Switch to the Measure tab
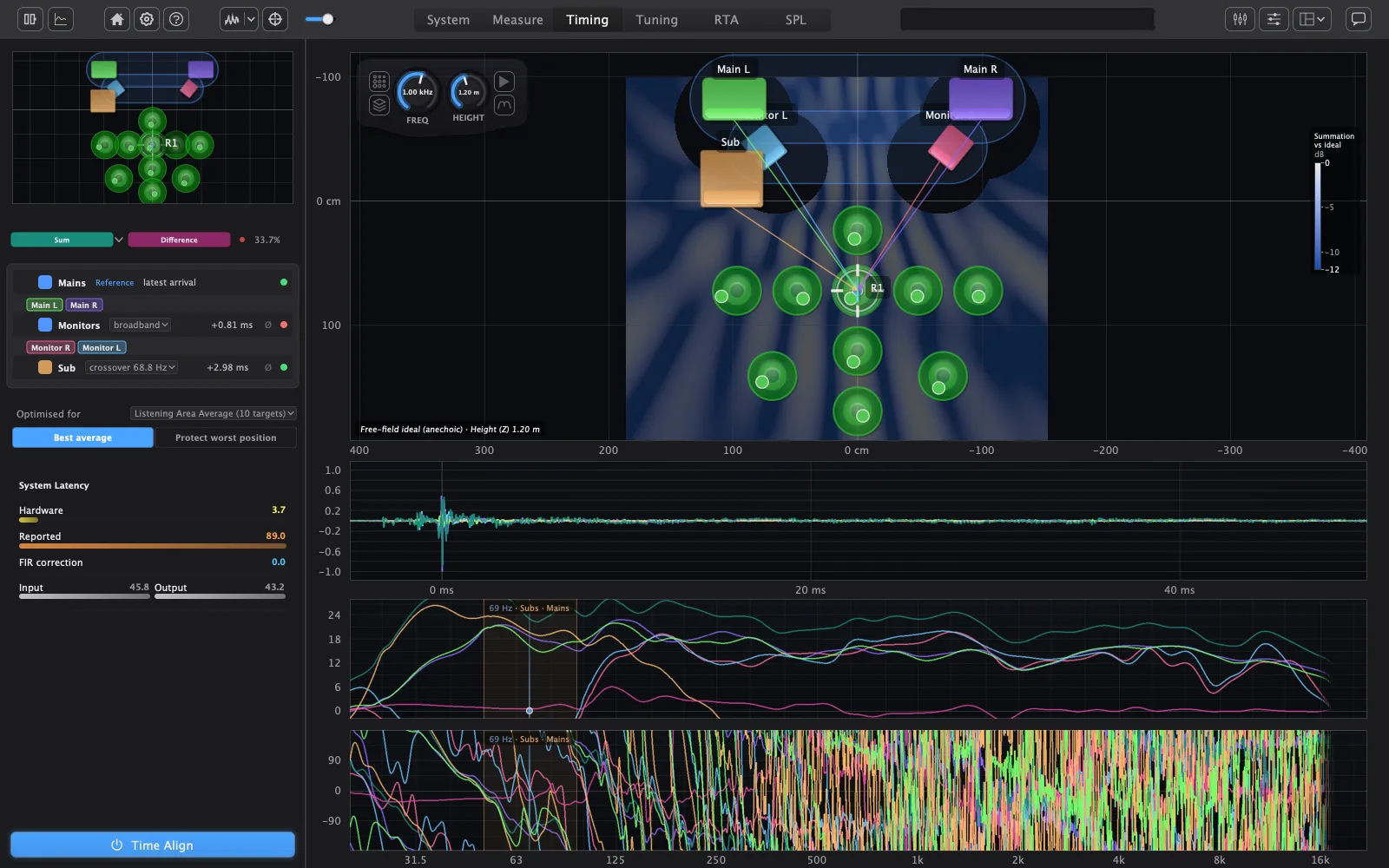 point(517,20)
